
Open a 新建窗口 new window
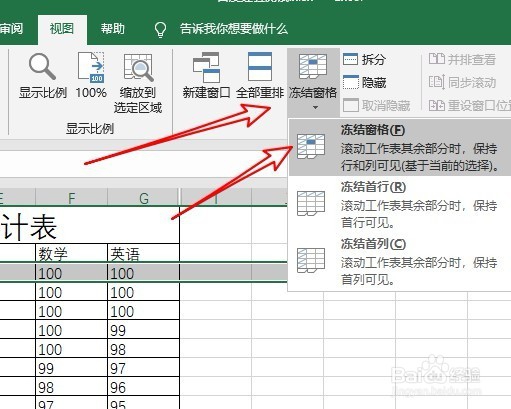pos(206,76)
